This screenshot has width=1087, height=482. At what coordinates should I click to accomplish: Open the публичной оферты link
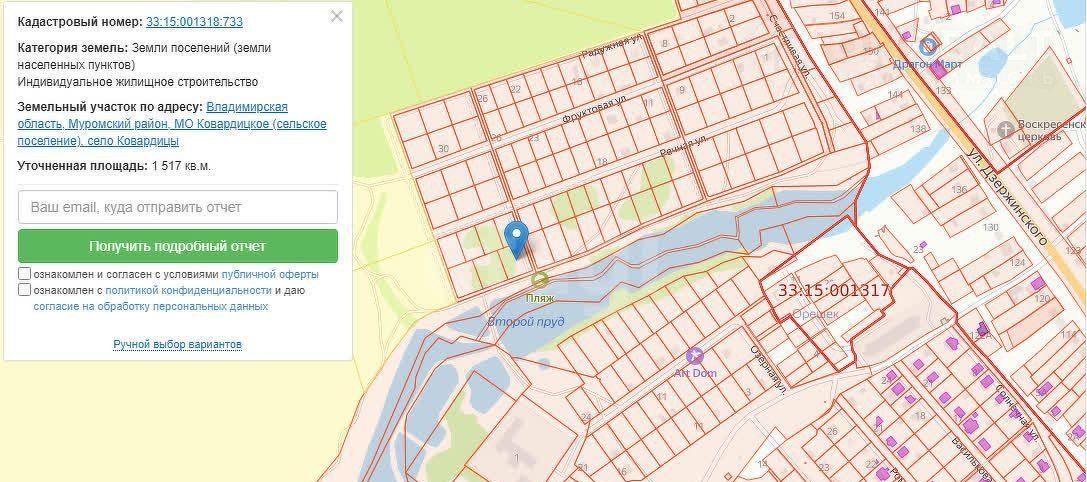pyautogui.click(x=270, y=274)
